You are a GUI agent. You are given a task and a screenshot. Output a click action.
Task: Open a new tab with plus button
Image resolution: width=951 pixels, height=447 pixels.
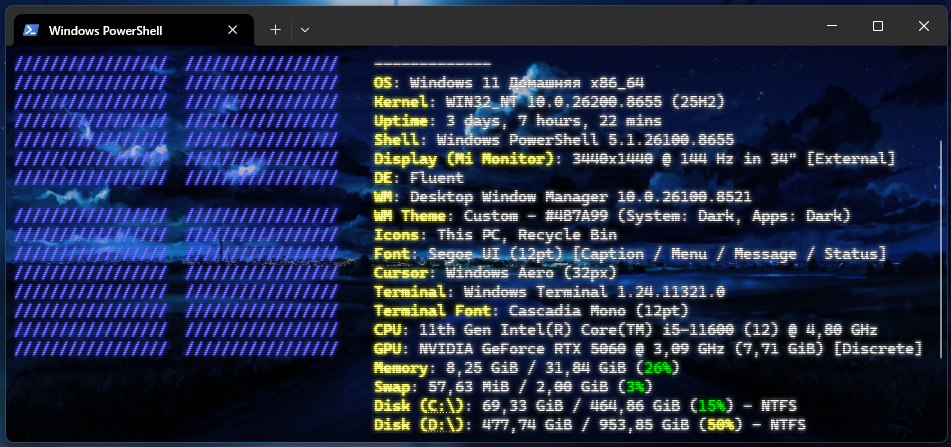(x=275, y=30)
